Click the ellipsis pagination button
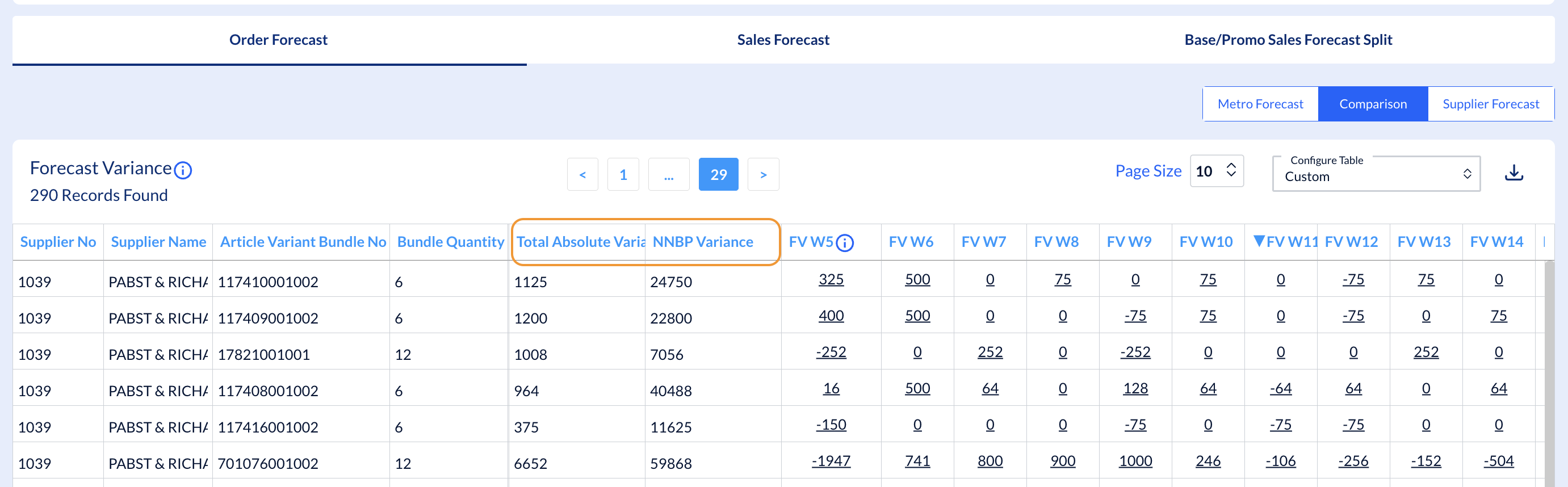The image size is (1568, 487). coord(668,175)
